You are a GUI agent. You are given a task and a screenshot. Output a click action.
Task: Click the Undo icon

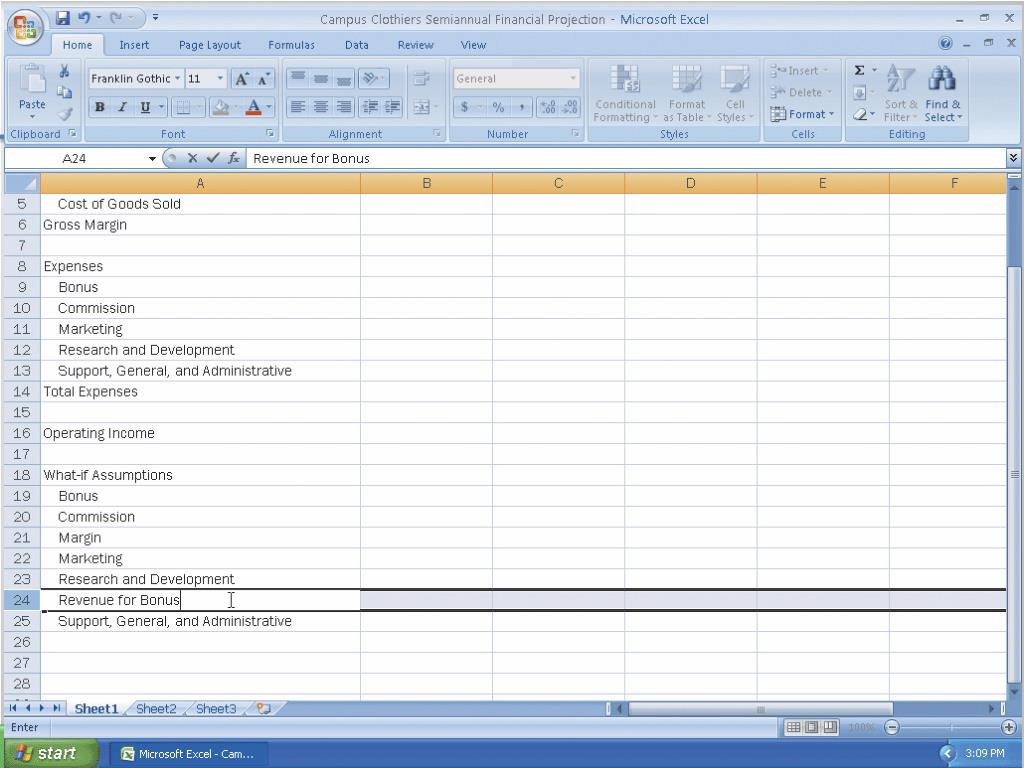[84, 18]
